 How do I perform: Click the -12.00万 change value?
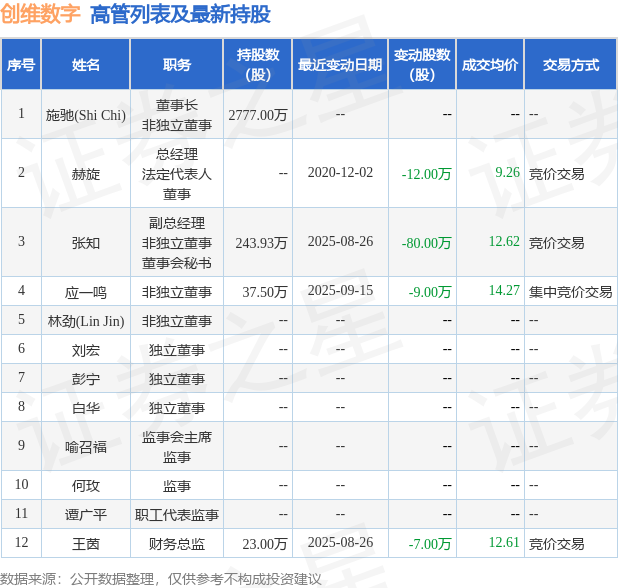click(x=426, y=174)
